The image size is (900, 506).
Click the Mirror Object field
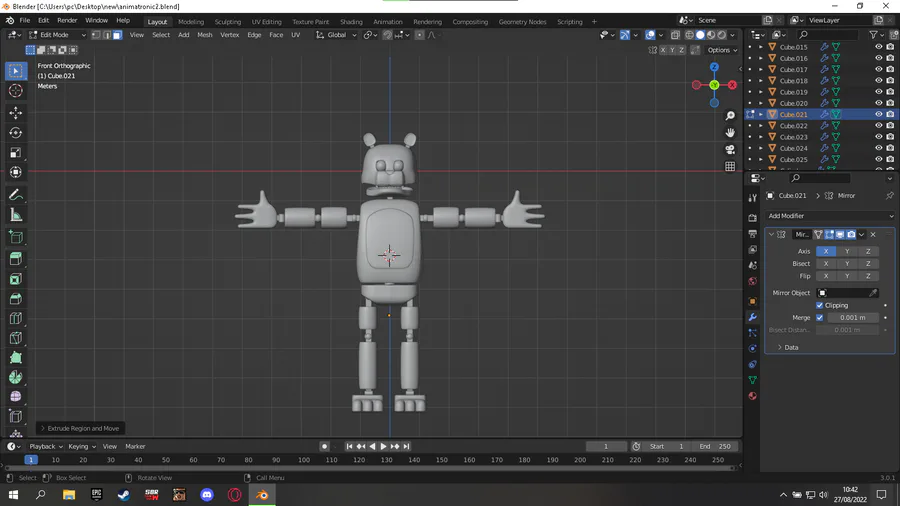847,293
